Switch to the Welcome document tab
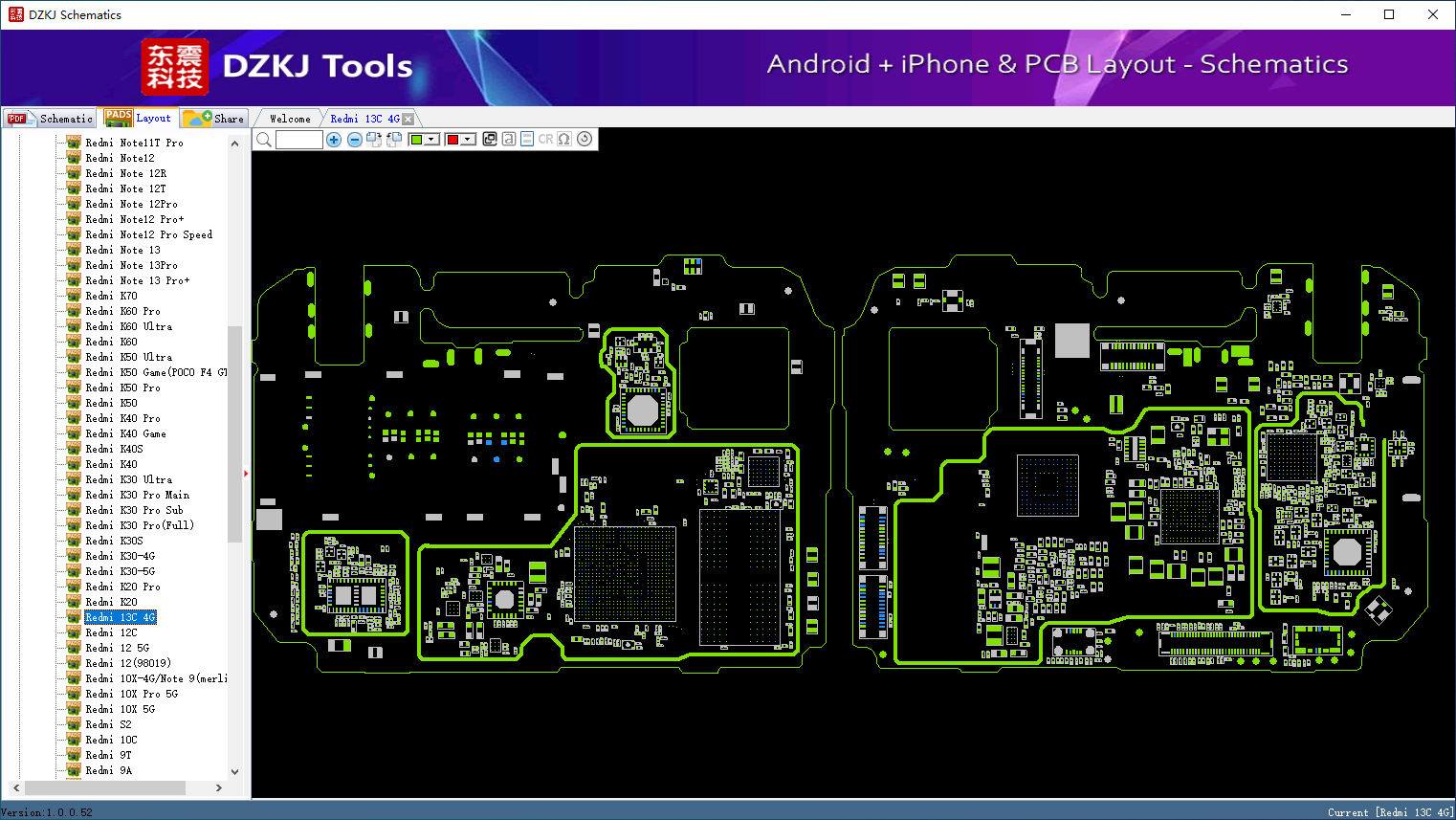 pos(290,119)
